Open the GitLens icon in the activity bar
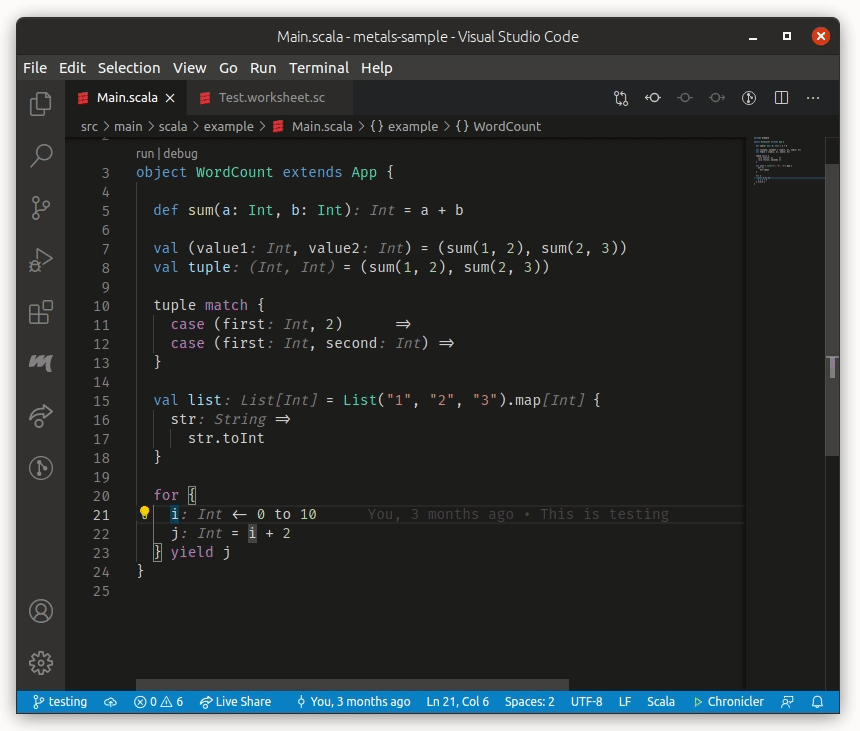The image size is (860, 731). point(41,468)
